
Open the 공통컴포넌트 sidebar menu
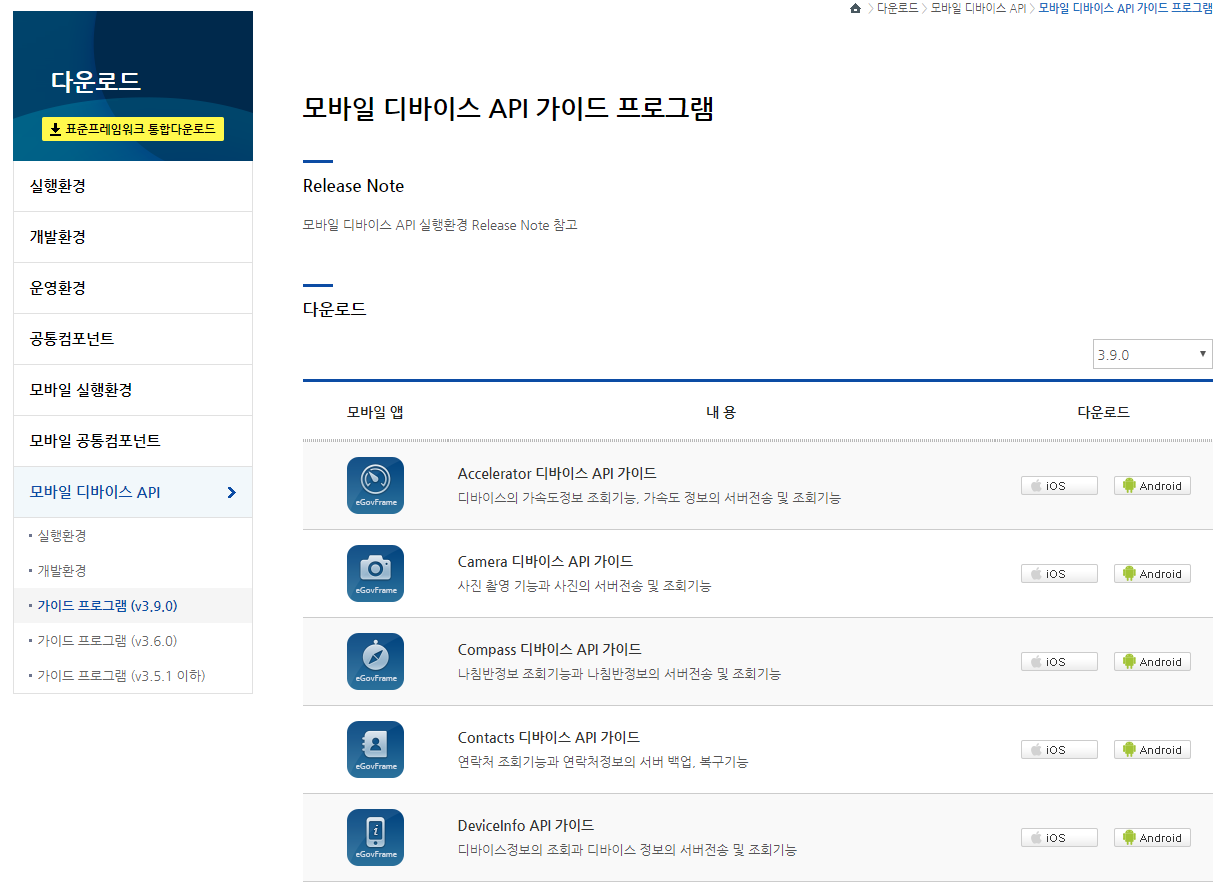pos(72,339)
